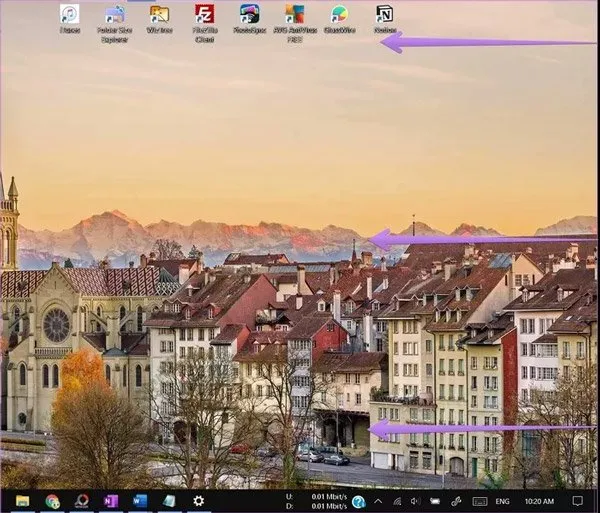This screenshot has width=600, height=513.
Task: Launch AVG AntiVirus Free from desktop
Action: click(x=294, y=15)
